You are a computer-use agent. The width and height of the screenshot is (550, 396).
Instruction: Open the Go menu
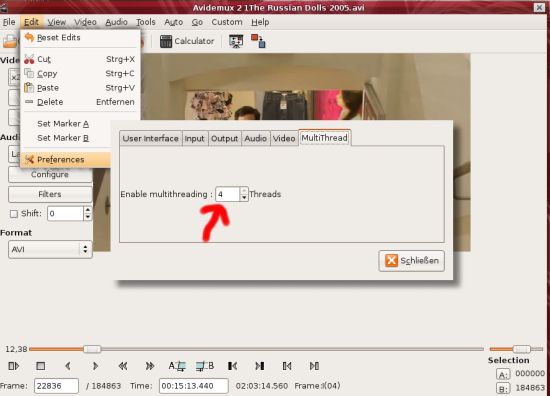tap(197, 22)
